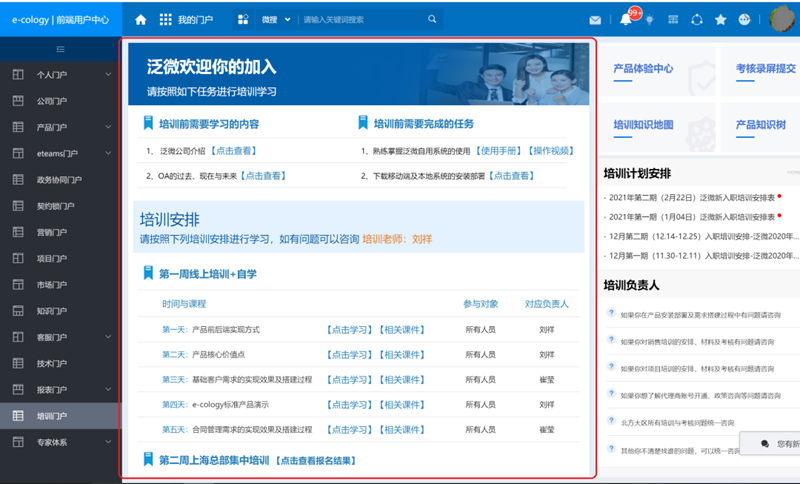Open the mail envelope icon
This screenshot has height=484, width=800.
click(595, 20)
